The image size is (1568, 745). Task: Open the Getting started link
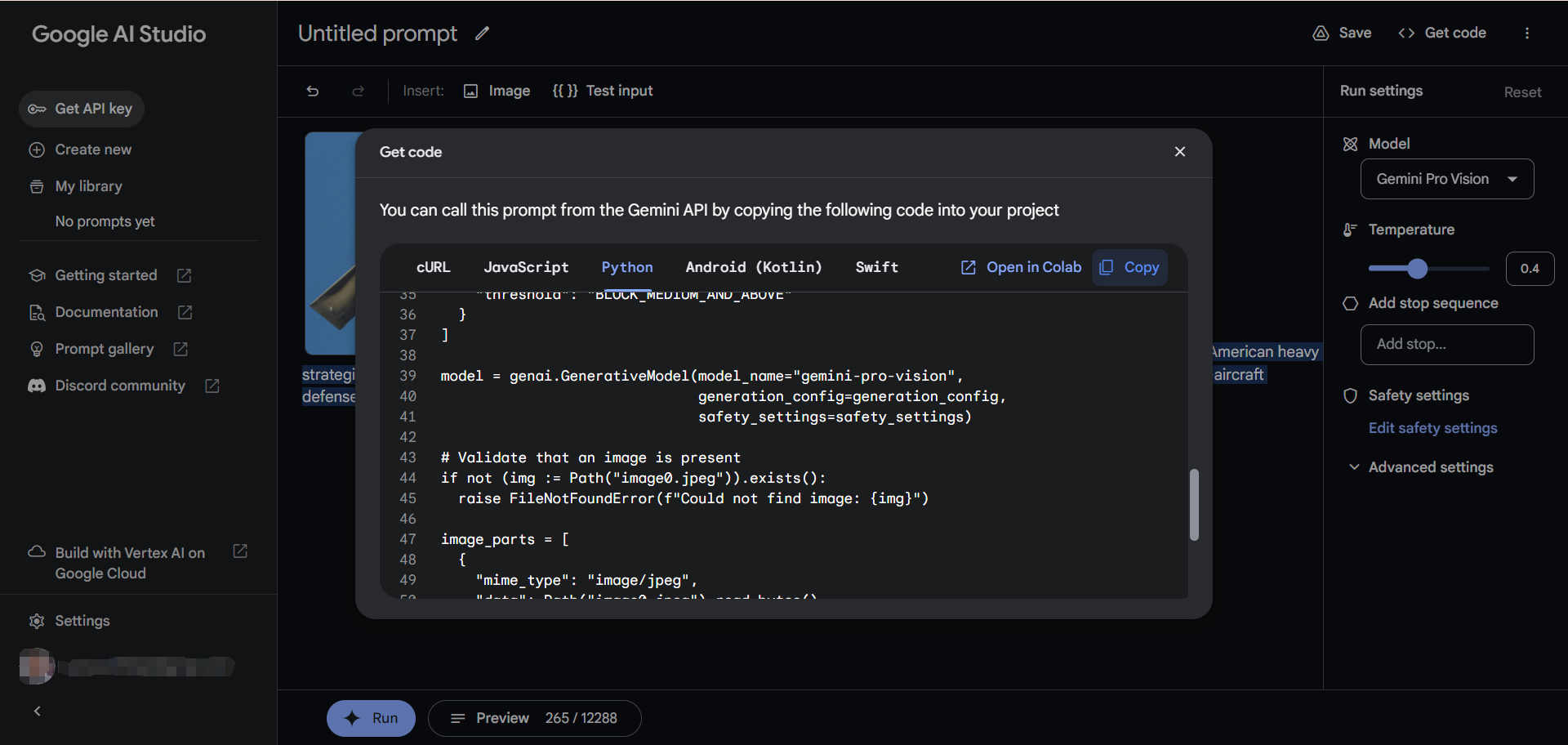106,275
